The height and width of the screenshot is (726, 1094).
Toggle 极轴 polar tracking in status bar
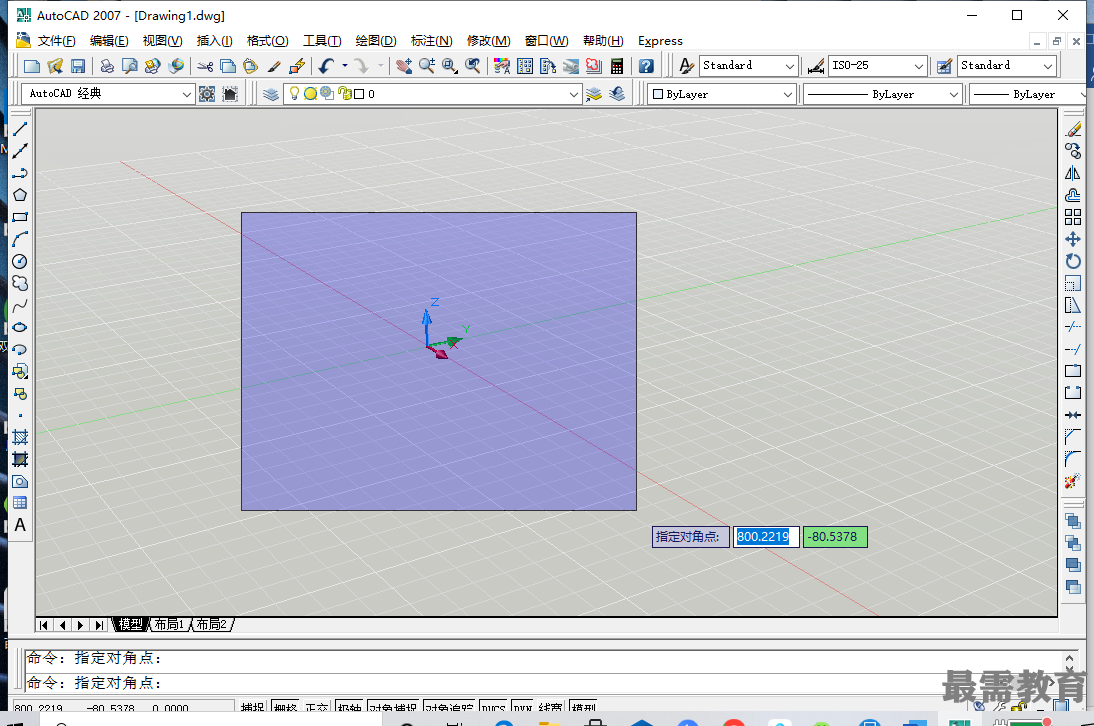349,707
